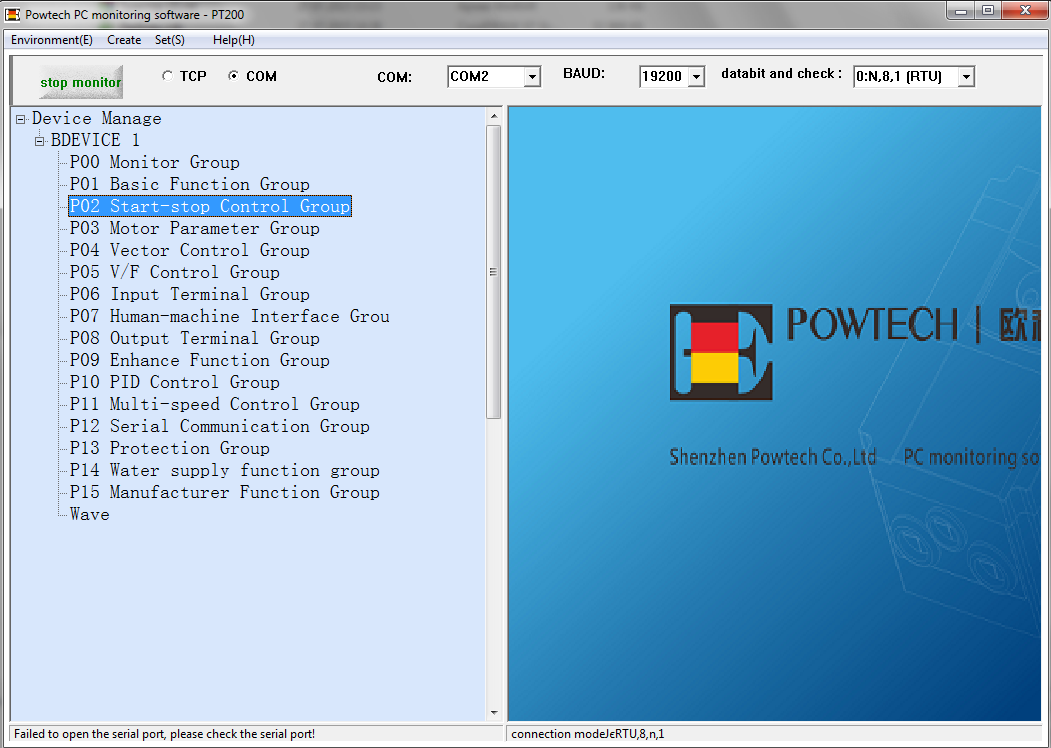Select Device Manage root tree item
Screen dimensions: 1051x748
[x=97, y=119]
